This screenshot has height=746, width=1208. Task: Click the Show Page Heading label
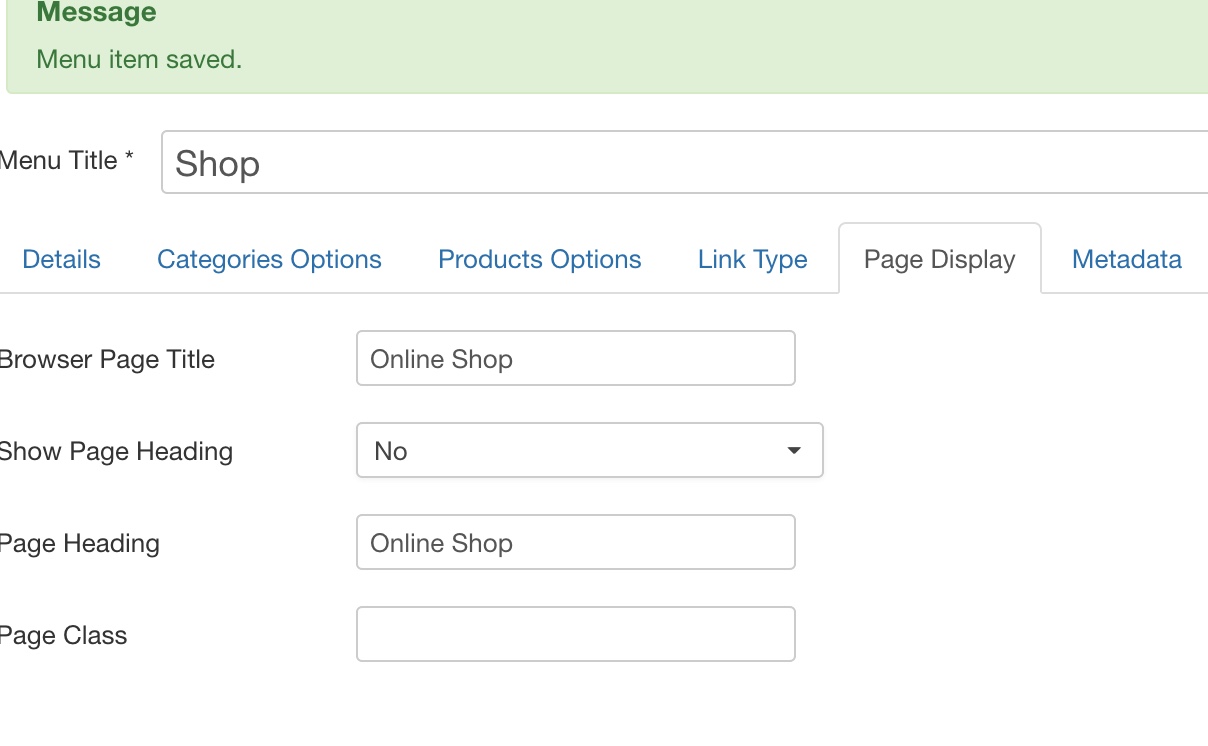(115, 452)
